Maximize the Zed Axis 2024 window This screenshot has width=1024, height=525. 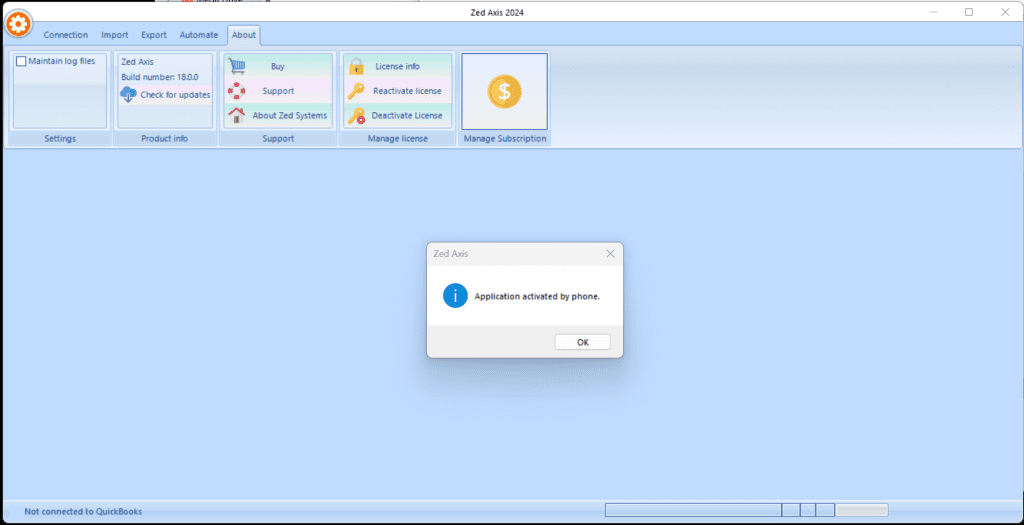tap(969, 12)
